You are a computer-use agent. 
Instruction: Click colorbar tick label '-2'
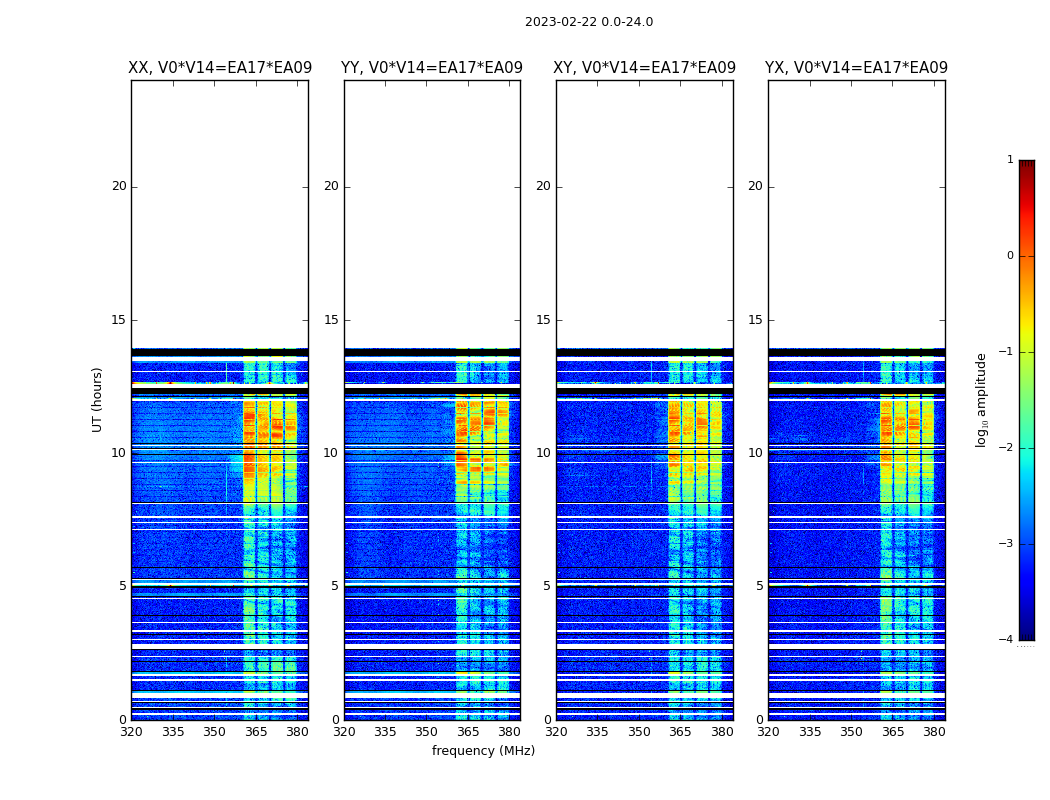[1008, 448]
